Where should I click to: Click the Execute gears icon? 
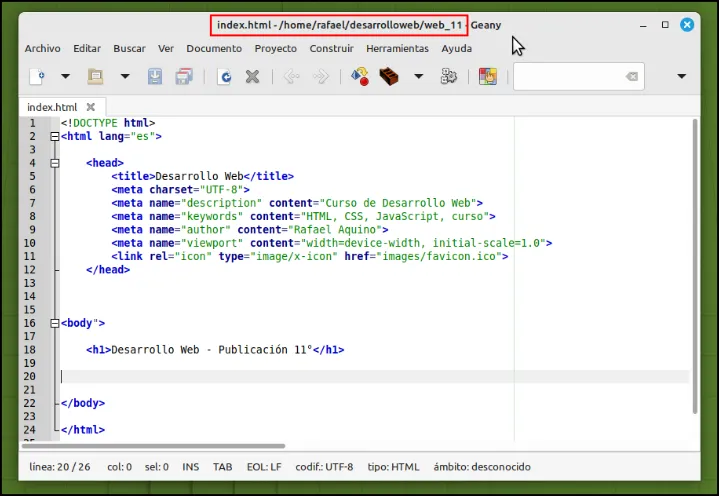tap(448, 76)
